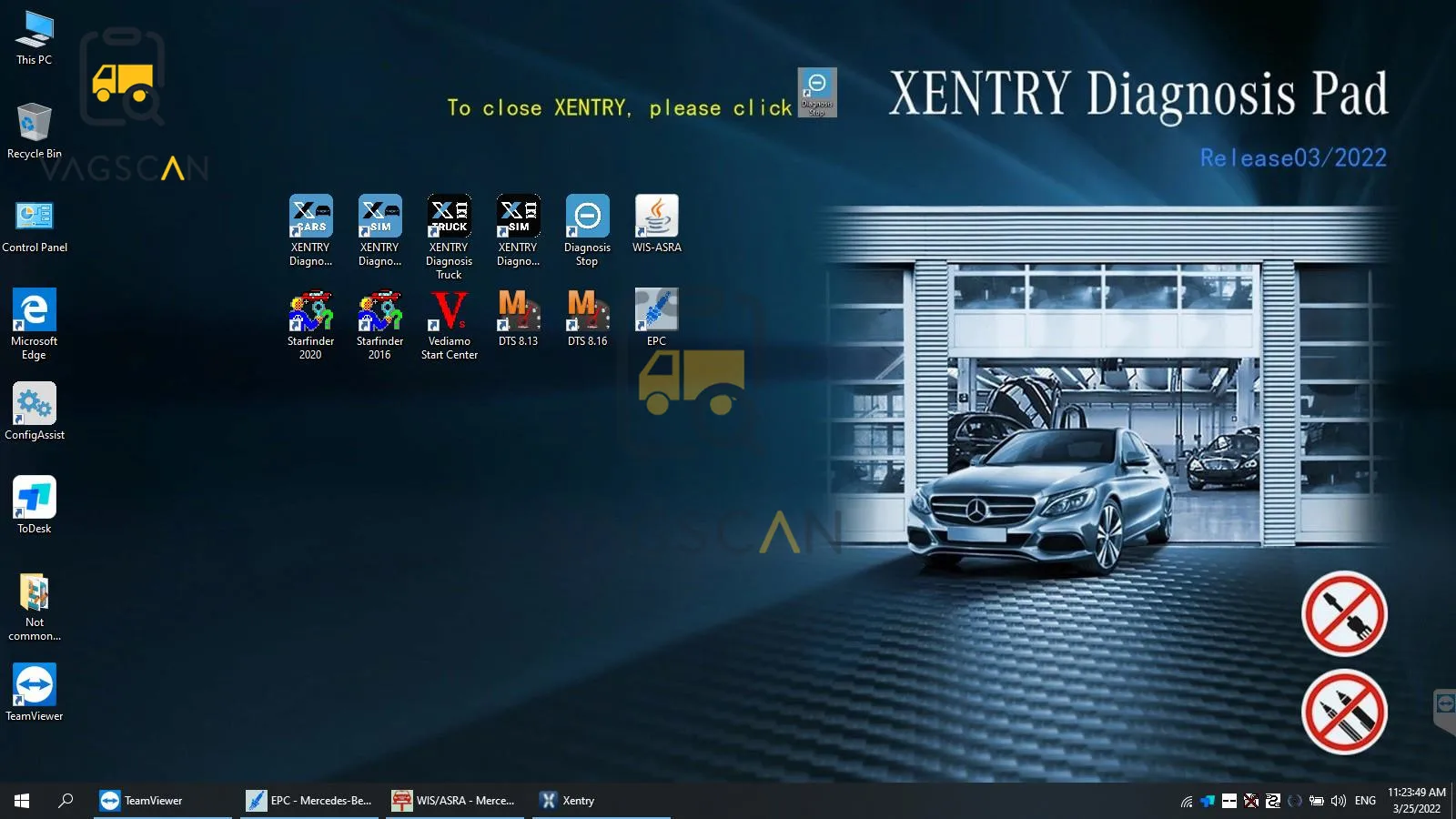The height and width of the screenshot is (819, 1456).
Task: Launch XENTRY Cars SIM blue shortcut
Action: pos(379,230)
